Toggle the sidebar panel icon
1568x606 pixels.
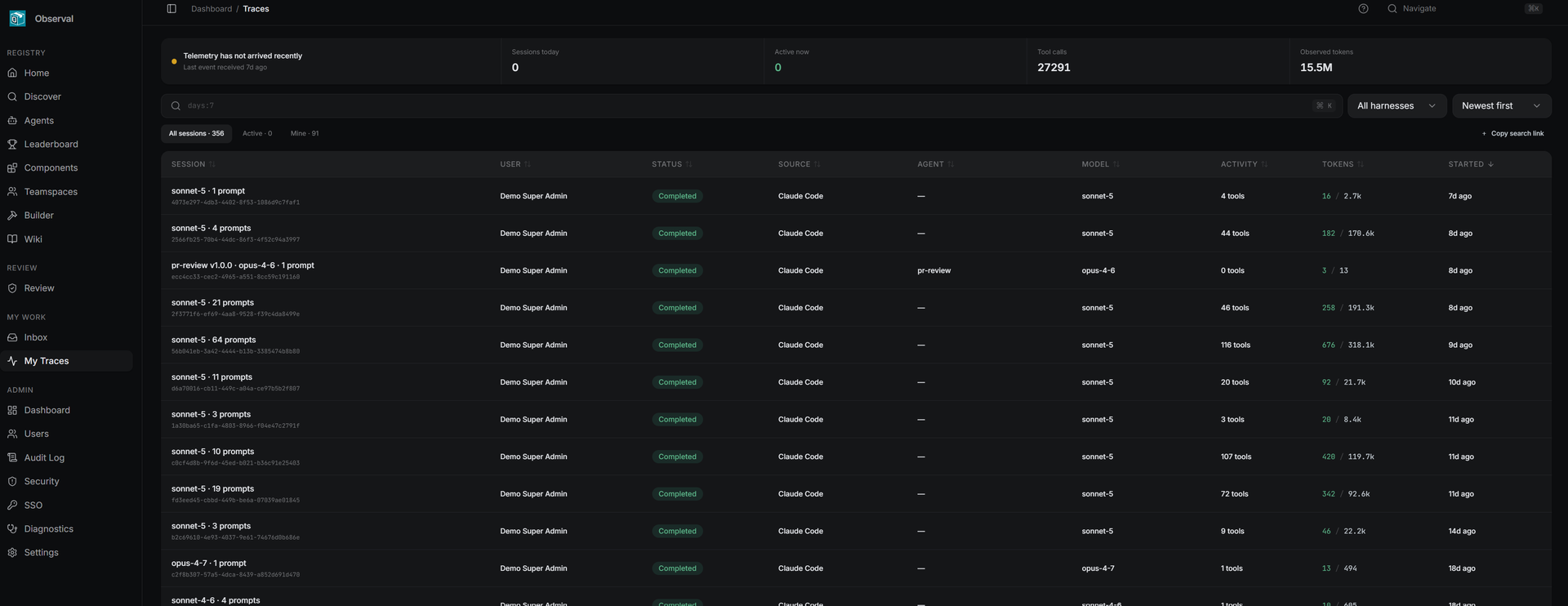(171, 9)
